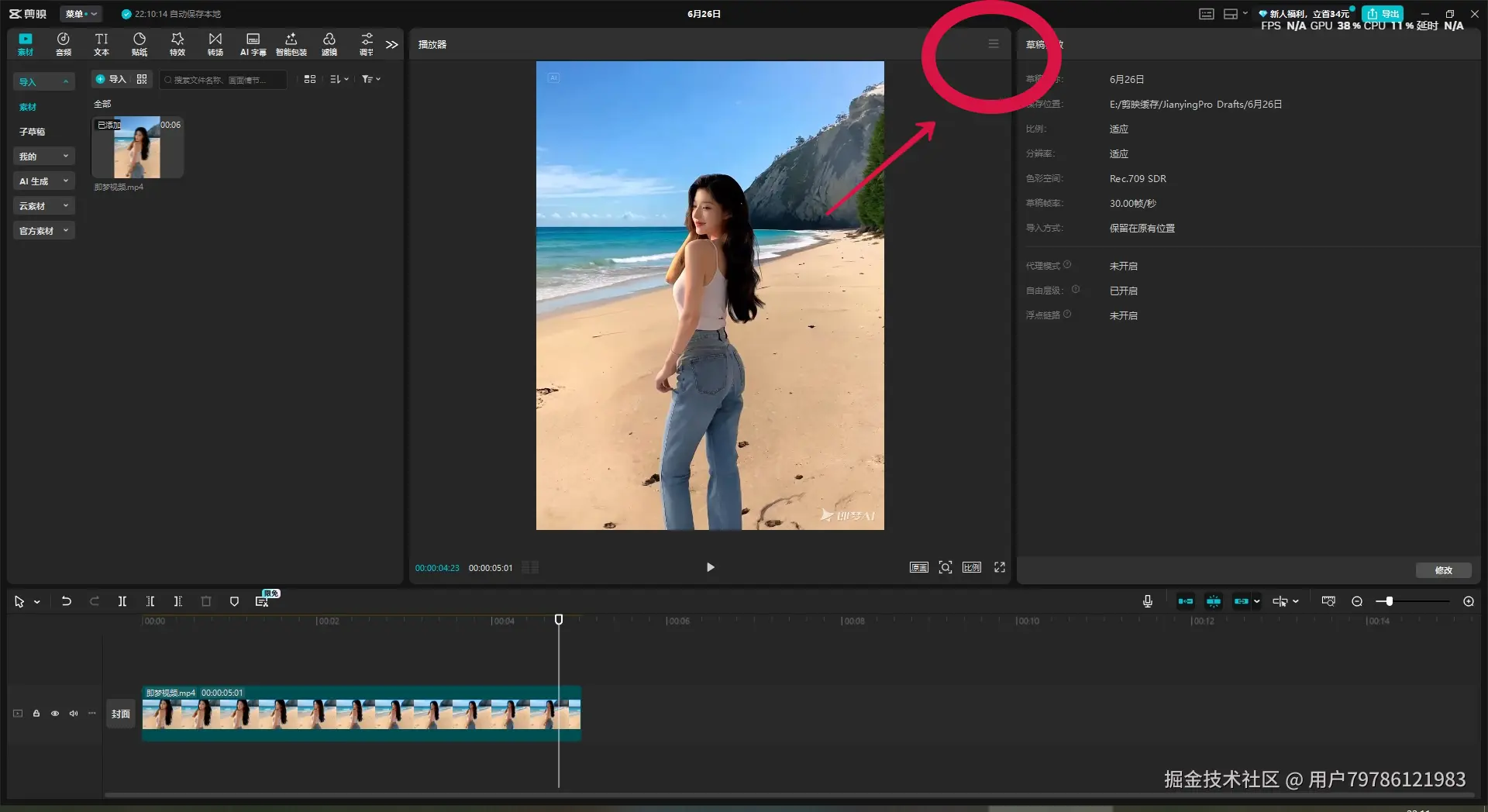Click the 搜索文件名称 search field
The width and height of the screenshot is (1488, 812).
(223, 80)
